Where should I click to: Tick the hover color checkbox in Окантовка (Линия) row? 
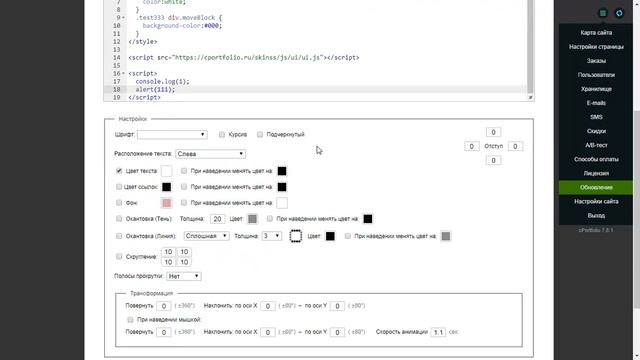point(347,236)
